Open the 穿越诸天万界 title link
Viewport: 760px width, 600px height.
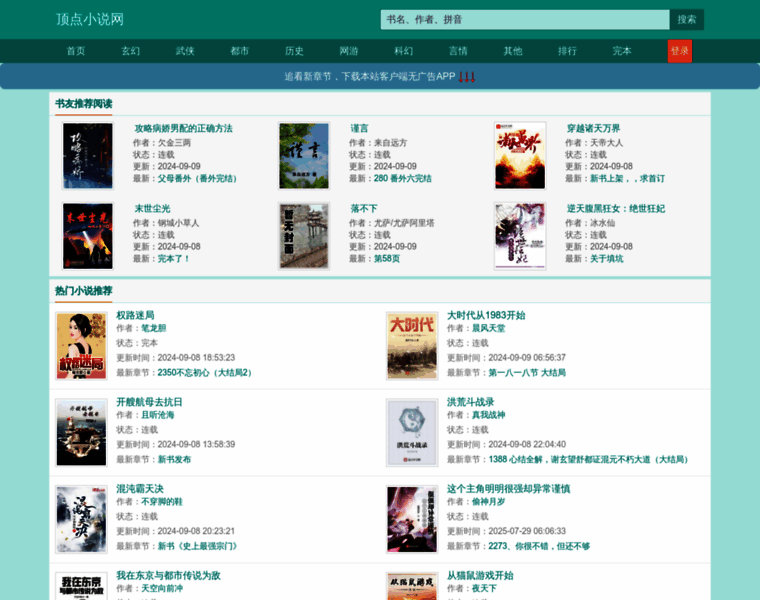pos(594,128)
